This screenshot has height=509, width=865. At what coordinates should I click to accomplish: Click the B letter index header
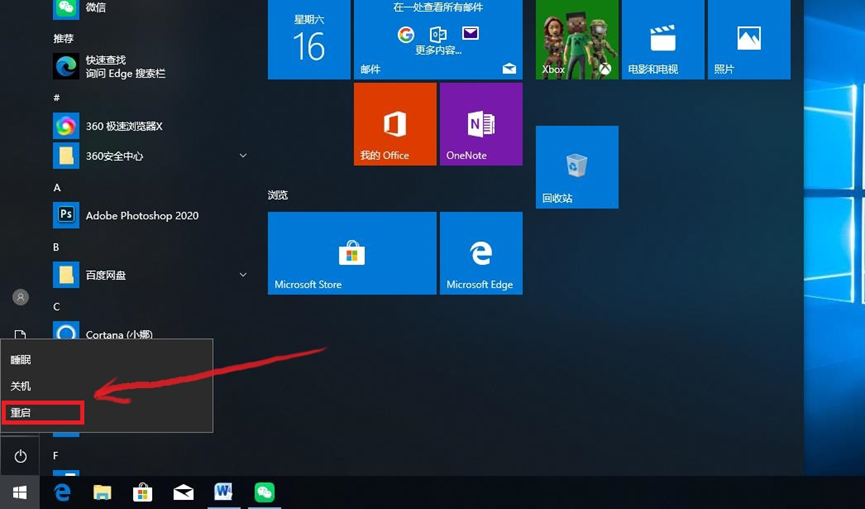pyautogui.click(x=56, y=248)
